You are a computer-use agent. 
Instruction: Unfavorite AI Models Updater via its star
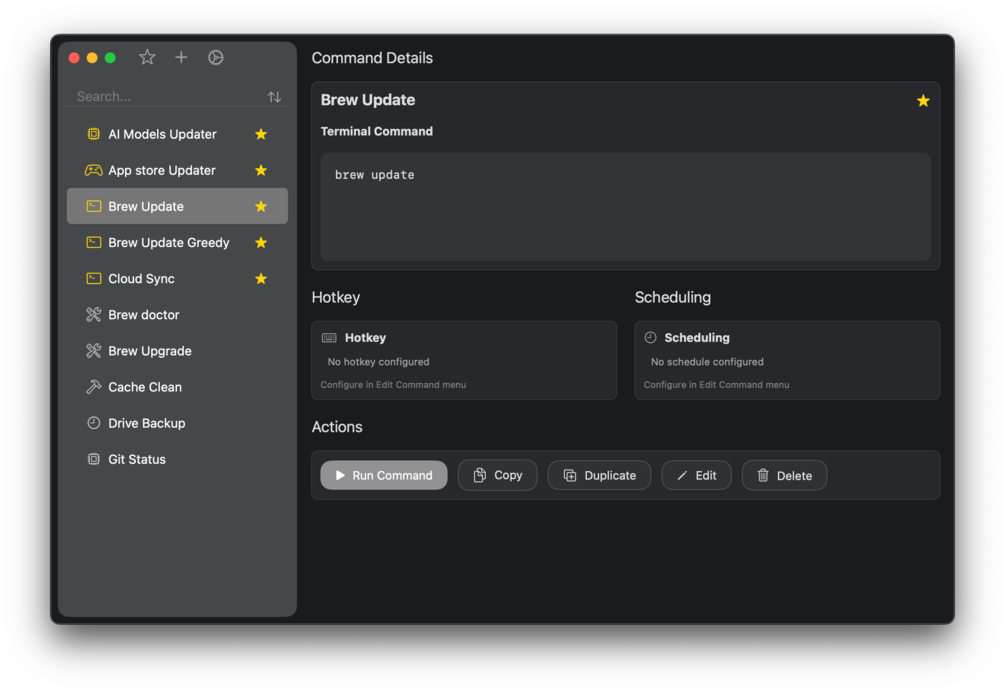pos(261,134)
